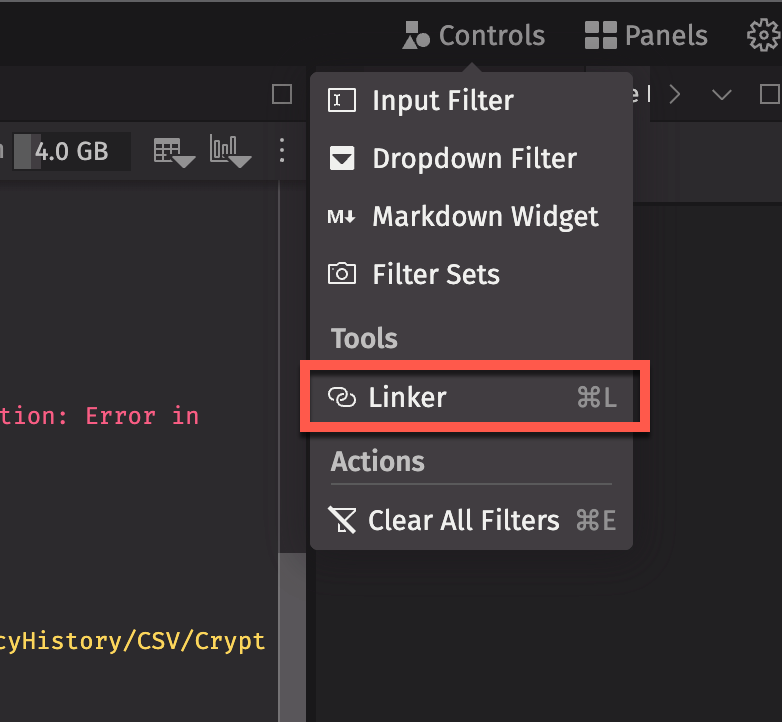Insert a Markdown Widget
782x722 pixels.
(485, 217)
